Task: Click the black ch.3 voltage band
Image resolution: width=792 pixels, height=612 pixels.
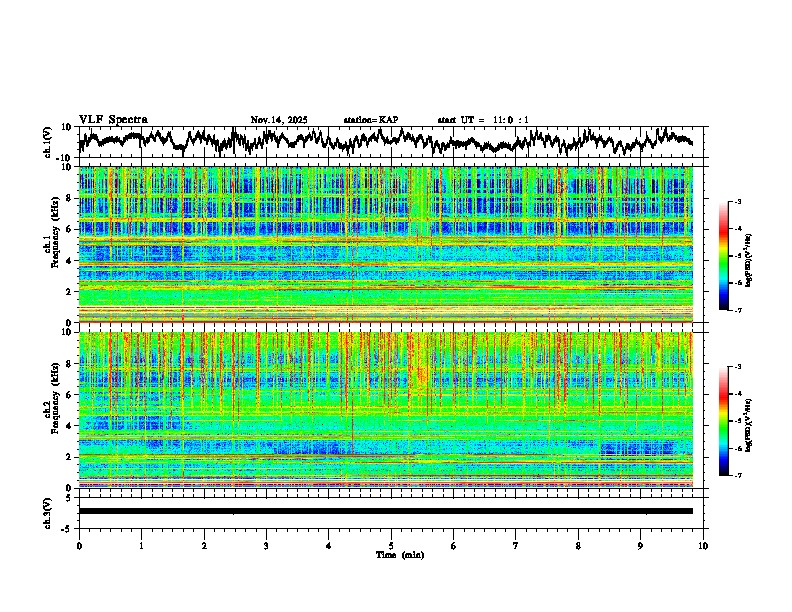Action: coord(386,511)
